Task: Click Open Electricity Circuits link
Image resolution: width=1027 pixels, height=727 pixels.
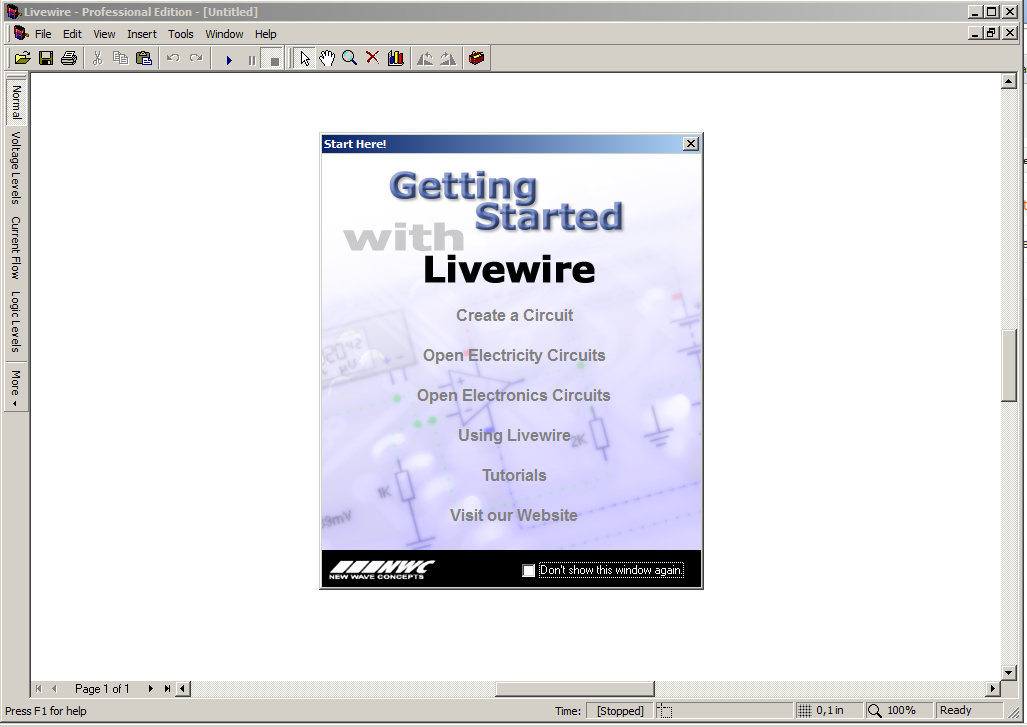Action: 514,355
